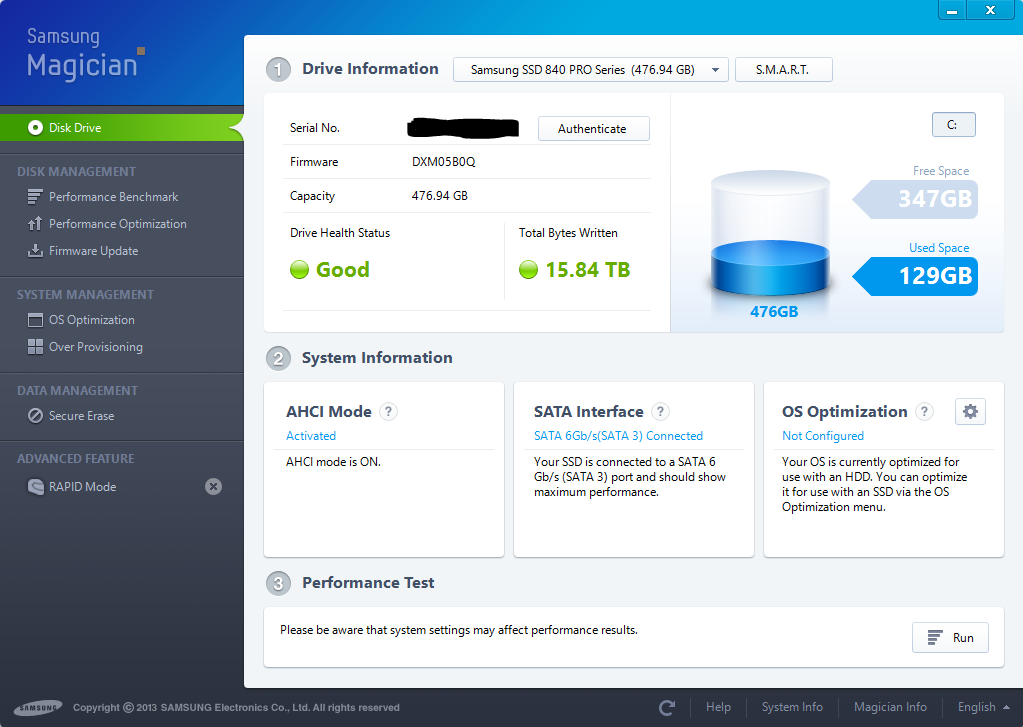Select Performance Optimization in the sidebar
Viewport: 1023px width, 727px height.
click(117, 224)
